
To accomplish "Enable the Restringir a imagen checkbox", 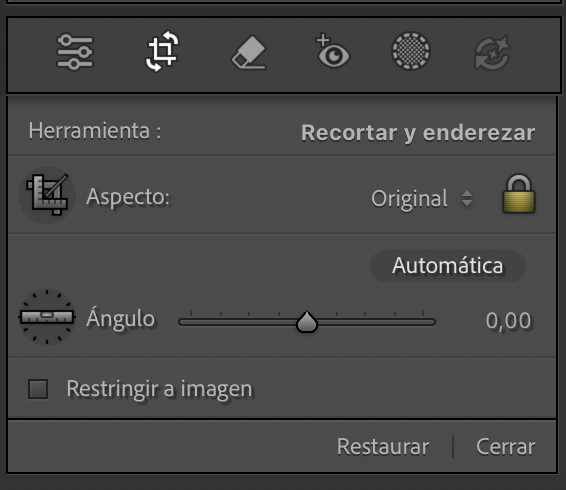I will click(x=38, y=389).
